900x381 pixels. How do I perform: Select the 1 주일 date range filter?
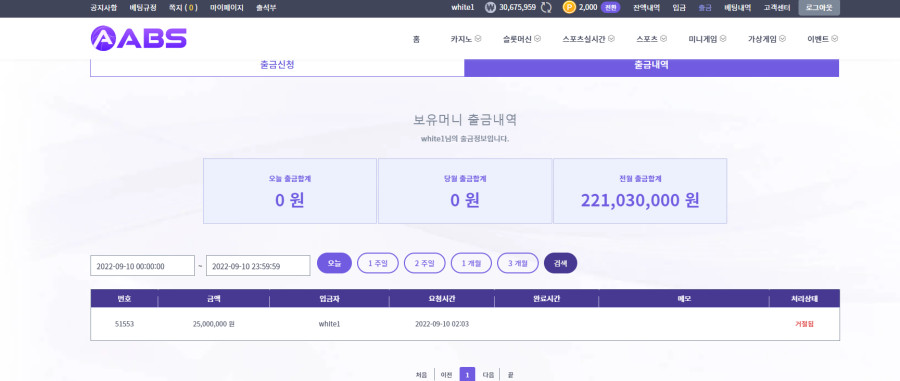(378, 263)
